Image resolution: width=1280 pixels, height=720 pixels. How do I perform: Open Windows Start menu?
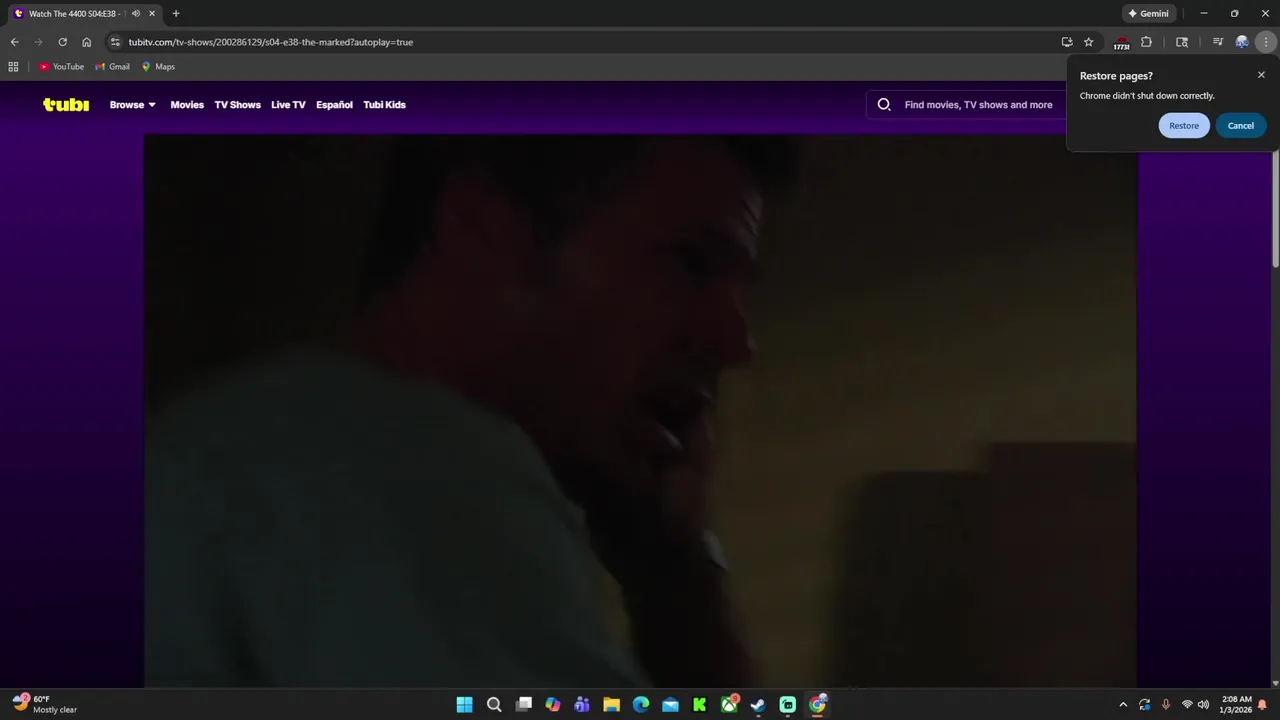click(x=464, y=705)
